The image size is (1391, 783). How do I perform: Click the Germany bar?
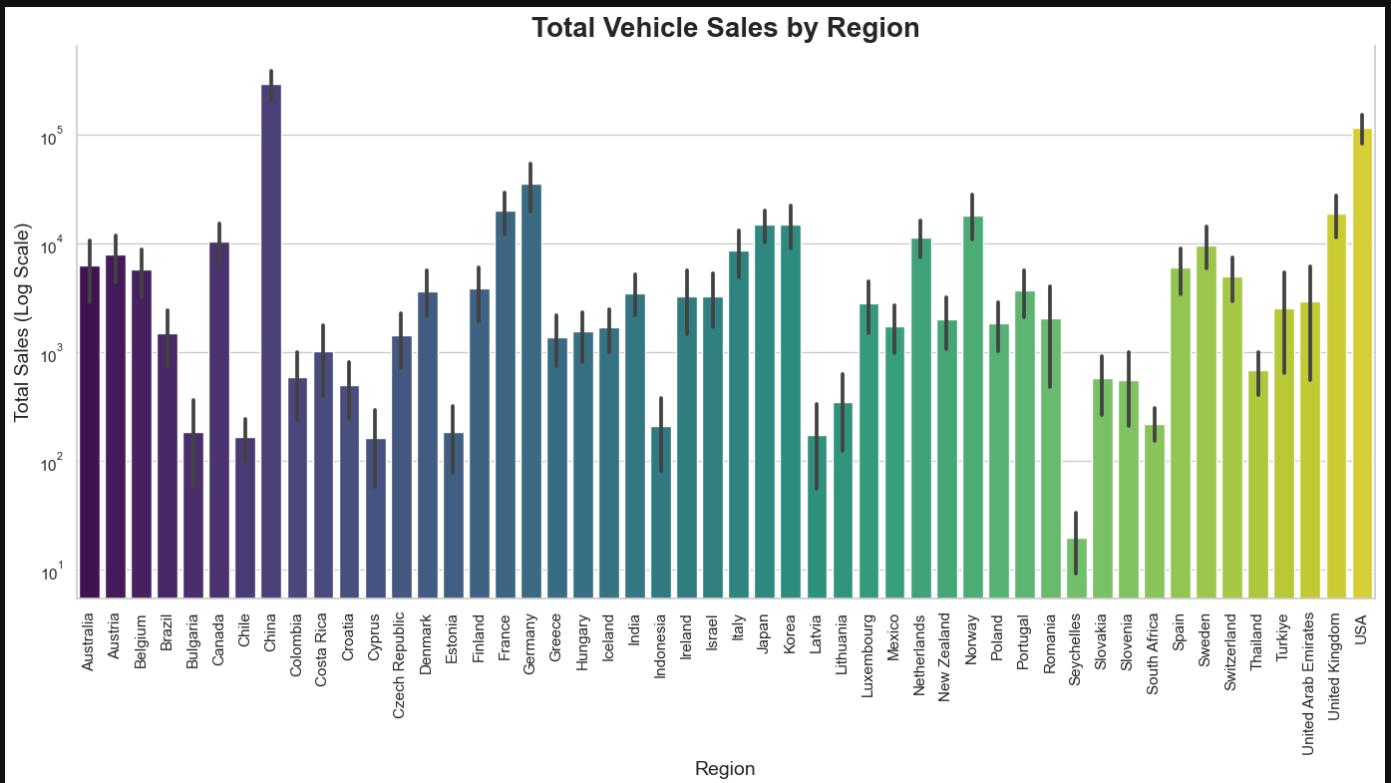tap(531, 391)
